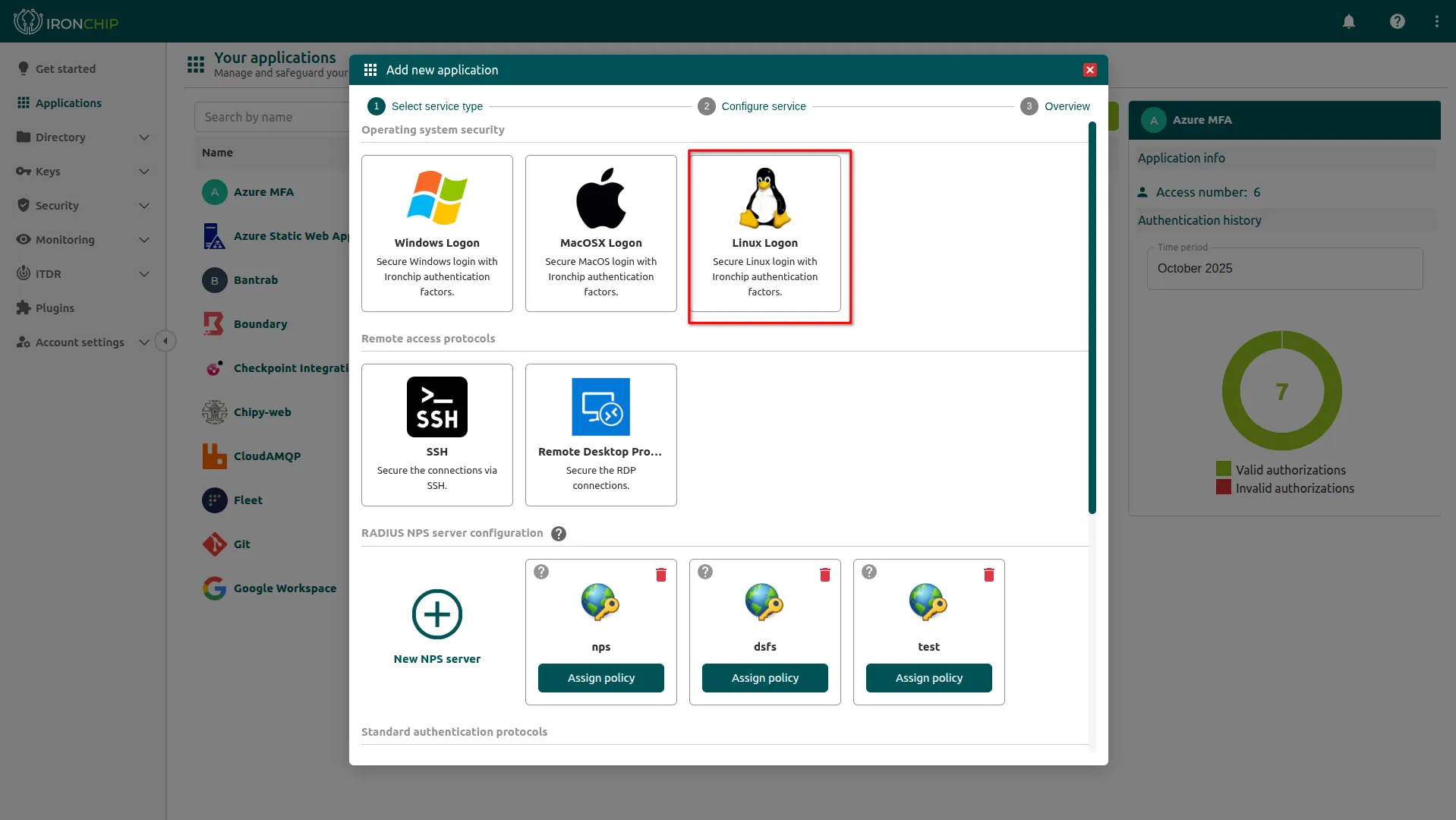Click the IRONCHIP logo
This screenshot has width=1456, height=820.
click(x=67, y=22)
